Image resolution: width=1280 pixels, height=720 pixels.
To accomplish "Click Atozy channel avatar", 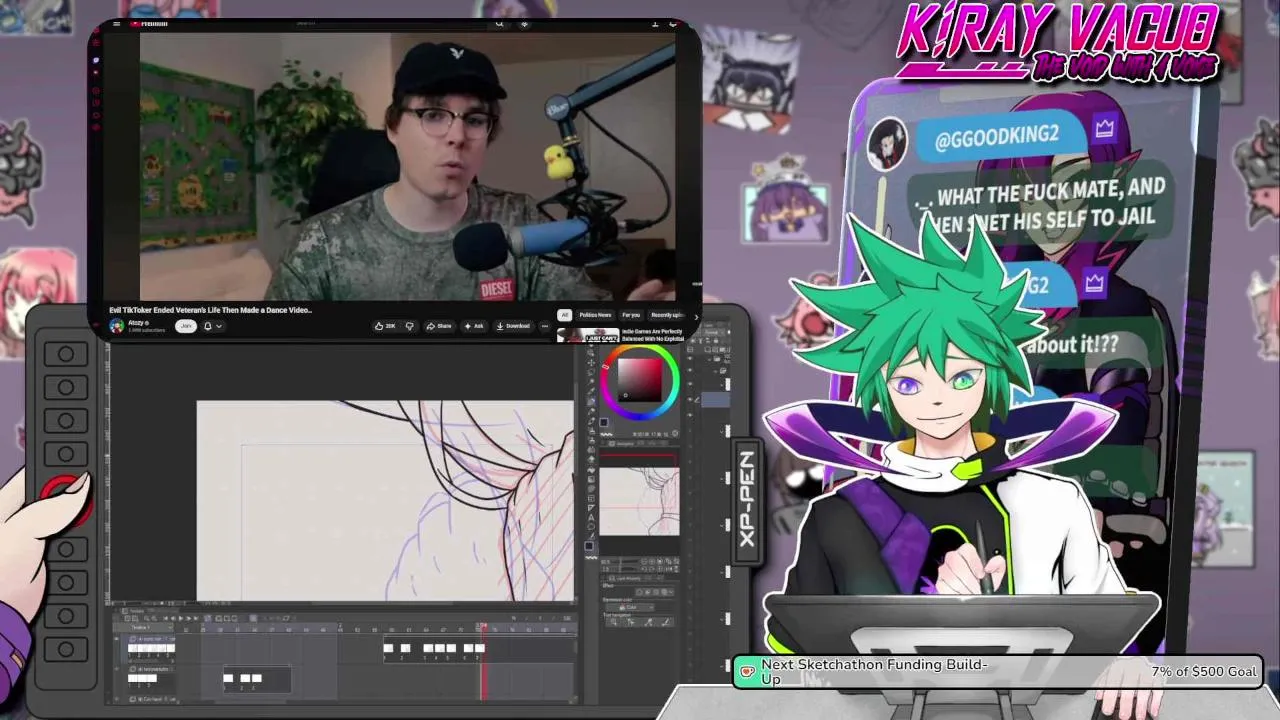I will click(116, 326).
